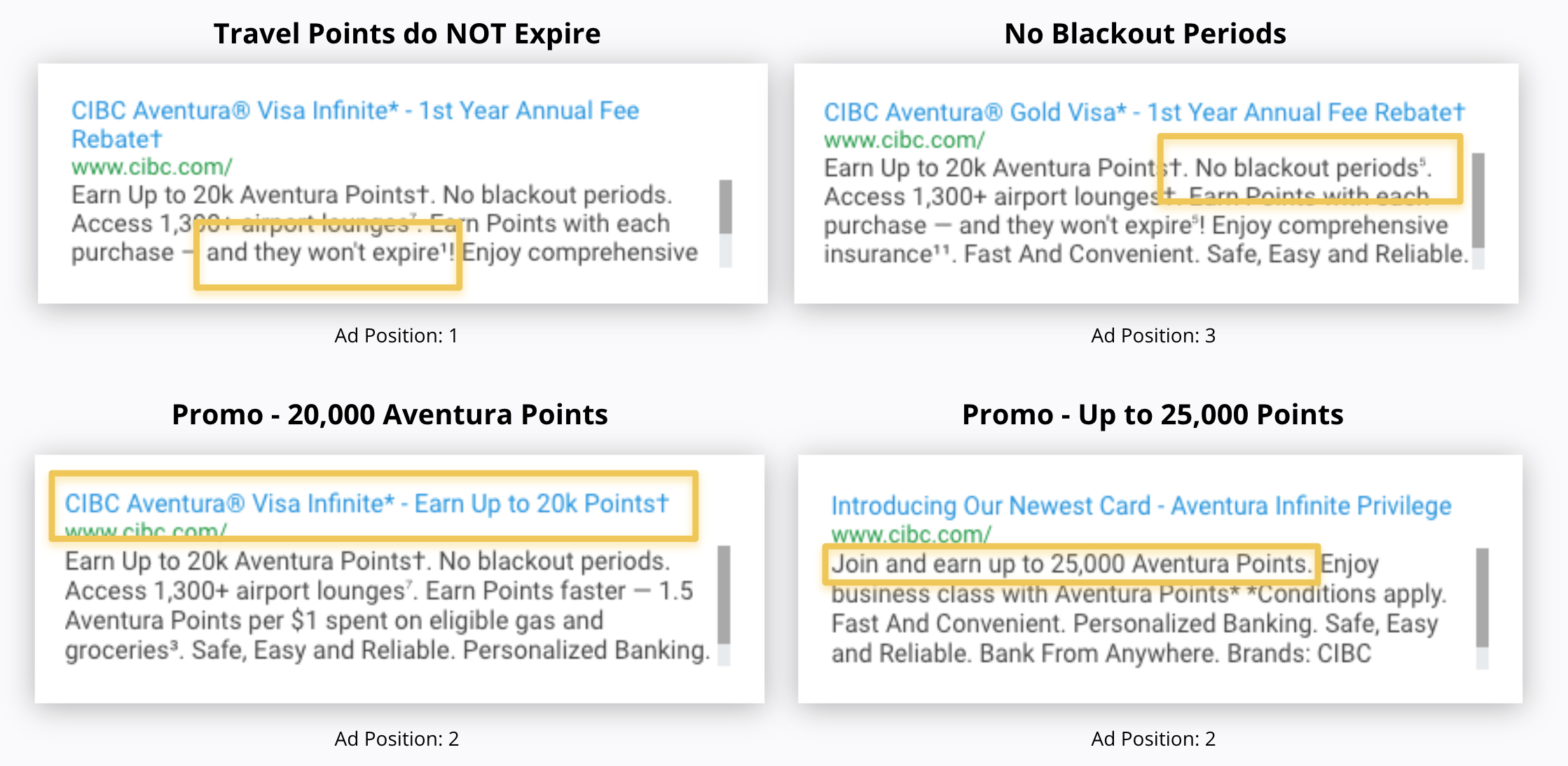Click the "Promo - 20,000 Aventura Points" heading
This screenshot has height=766, width=1568.
[x=390, y=415]
